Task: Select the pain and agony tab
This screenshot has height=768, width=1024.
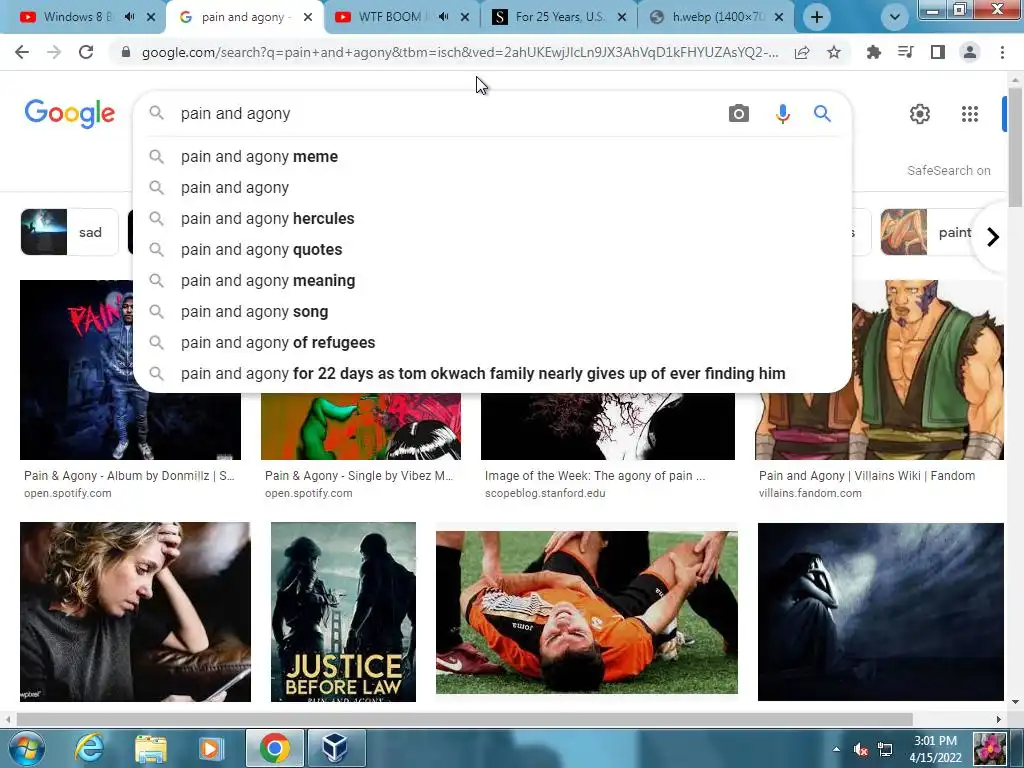Action: [x=246, y=17]
